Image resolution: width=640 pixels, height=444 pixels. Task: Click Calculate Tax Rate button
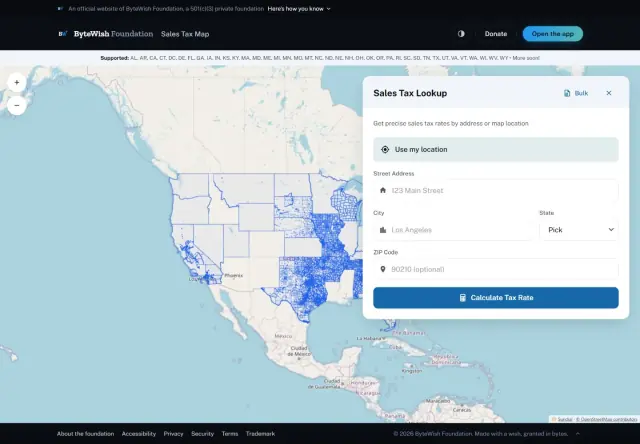tap(496, 297)
